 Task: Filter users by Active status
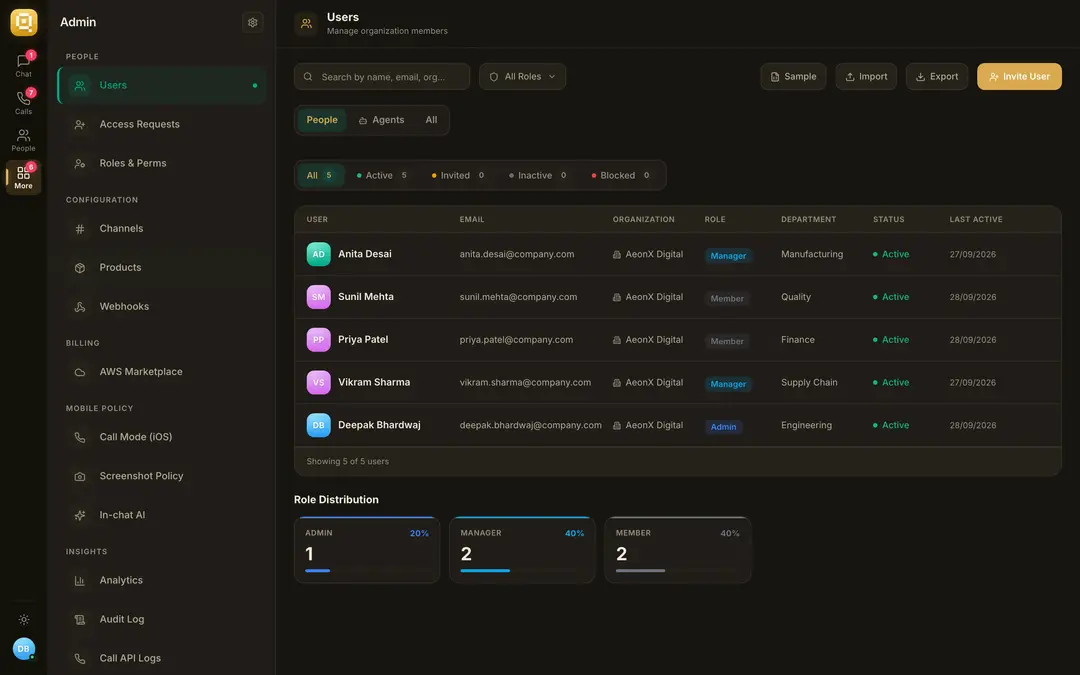tap(382, 176)
